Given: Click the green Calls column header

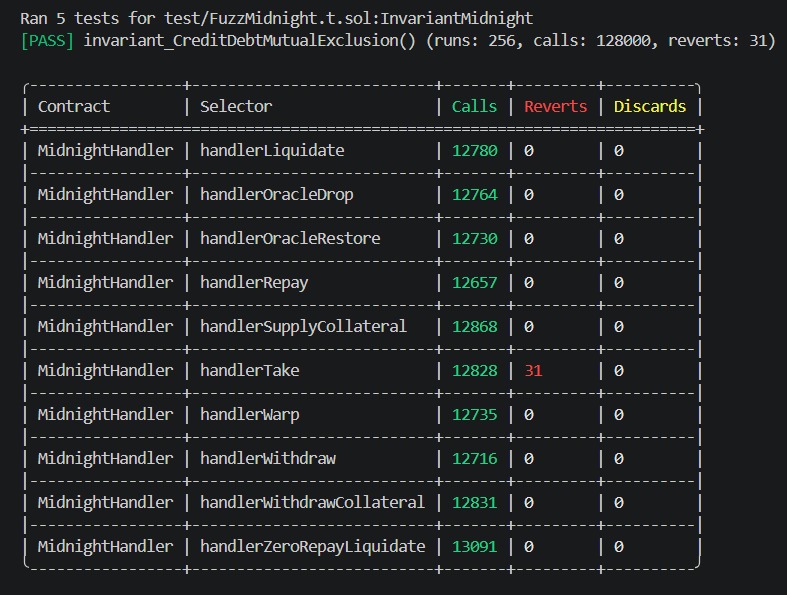Looking at the screenshot, I should tap(474, 106).
